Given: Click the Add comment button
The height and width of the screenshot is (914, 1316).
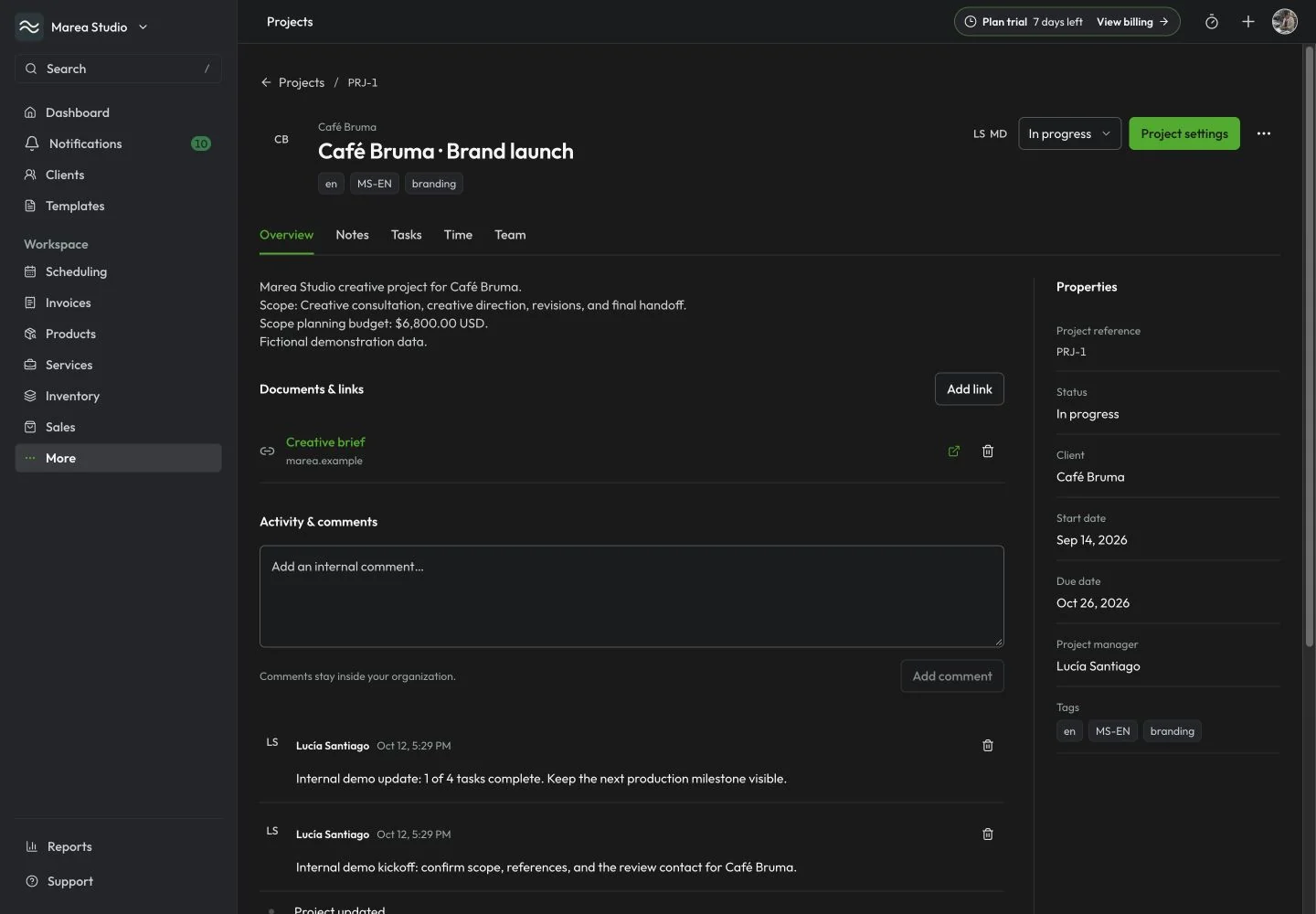Looking at the screenshot, I should 952,676.
